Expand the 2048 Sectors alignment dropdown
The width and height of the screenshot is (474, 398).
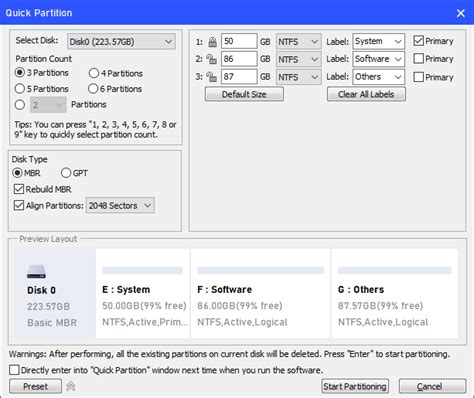click(120, 206)
